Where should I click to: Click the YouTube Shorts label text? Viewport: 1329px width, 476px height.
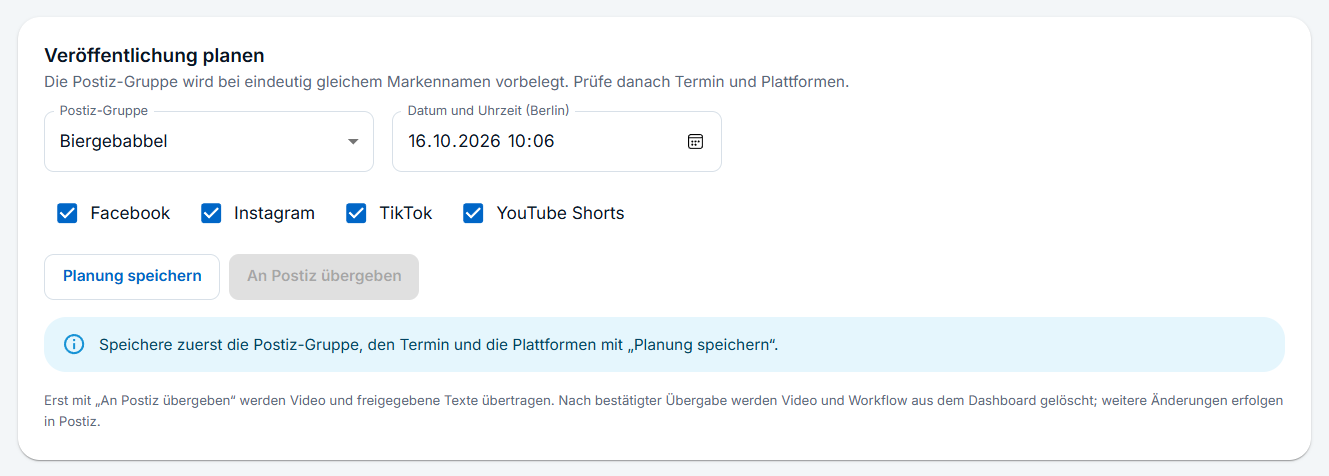coord(560,213)
